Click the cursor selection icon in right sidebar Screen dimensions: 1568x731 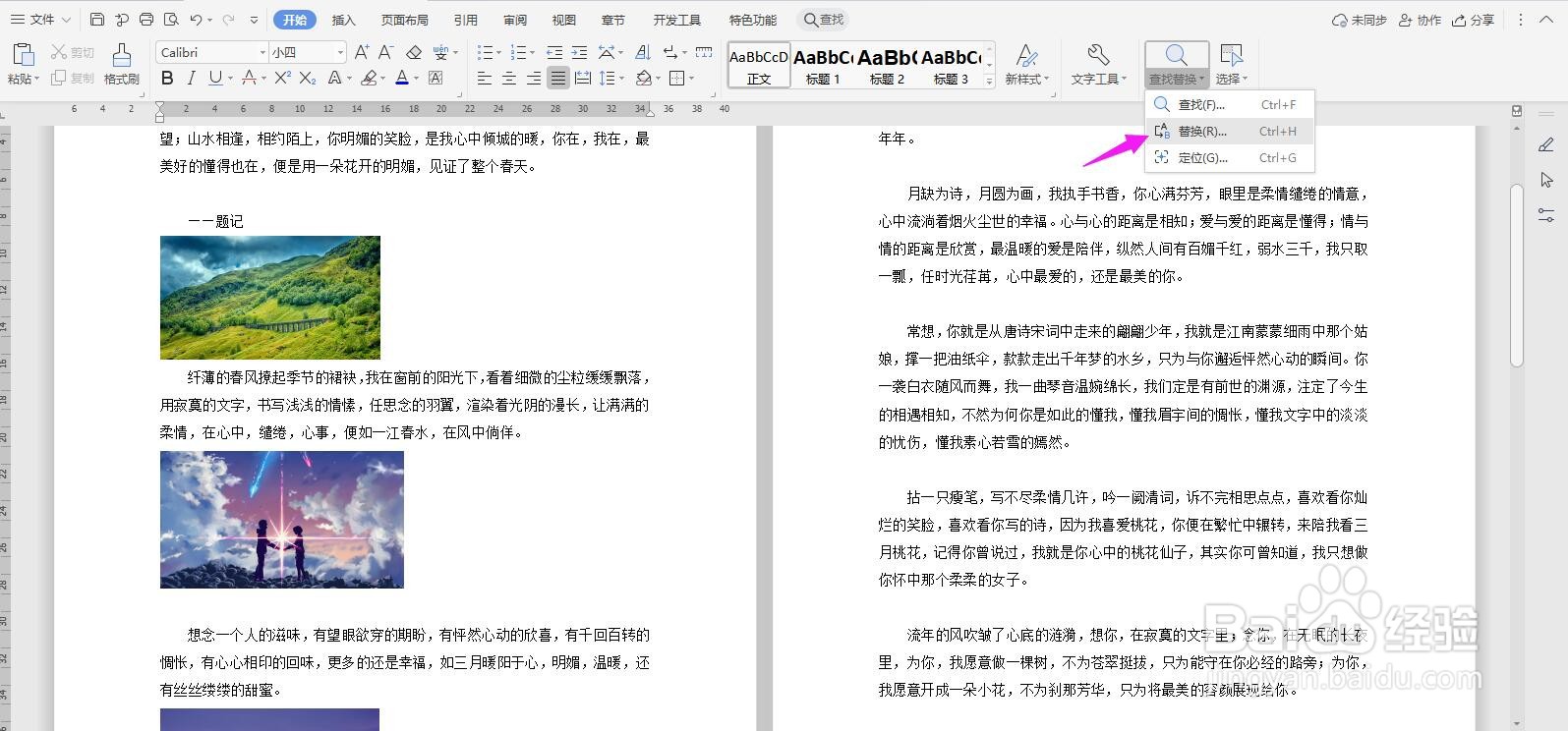click(1546, 180)
